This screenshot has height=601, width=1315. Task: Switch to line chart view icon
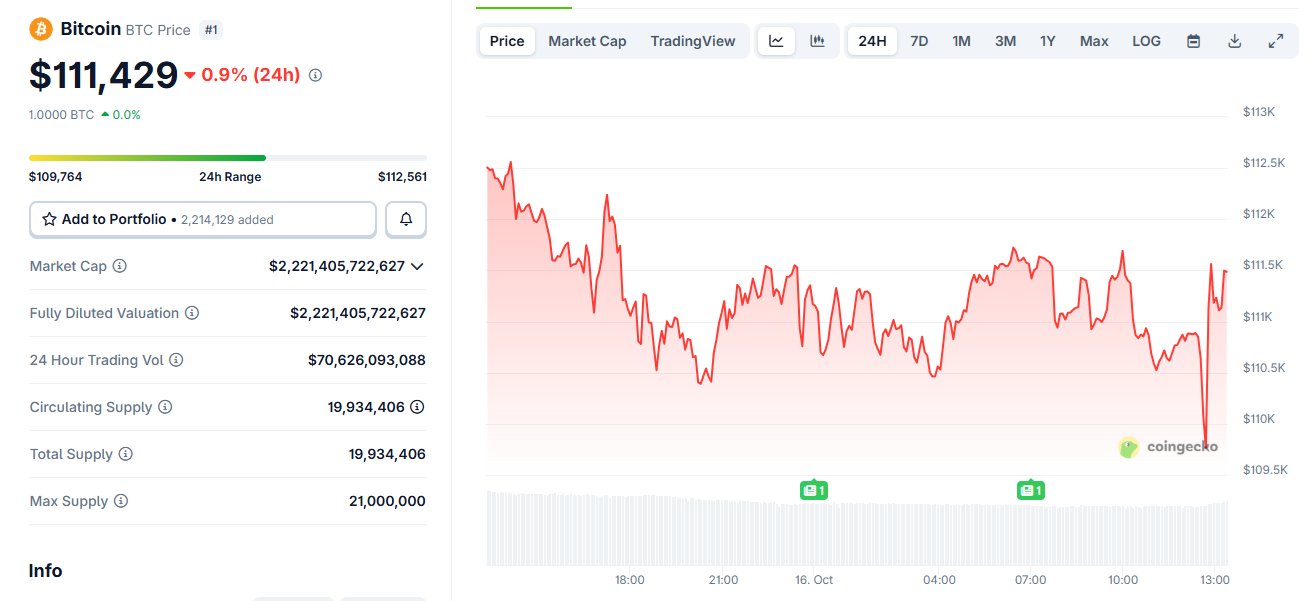[776, 41]
